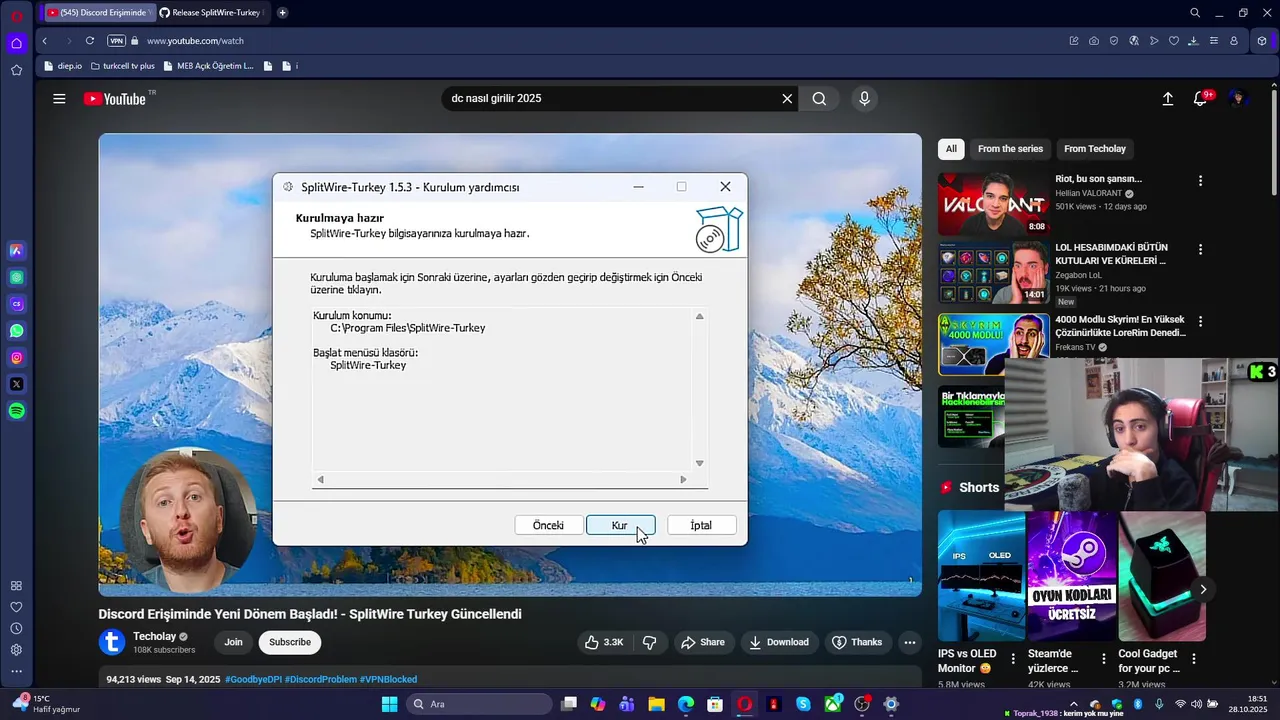
Task: Open translate icon in address bar
Action: (1134, 41)
